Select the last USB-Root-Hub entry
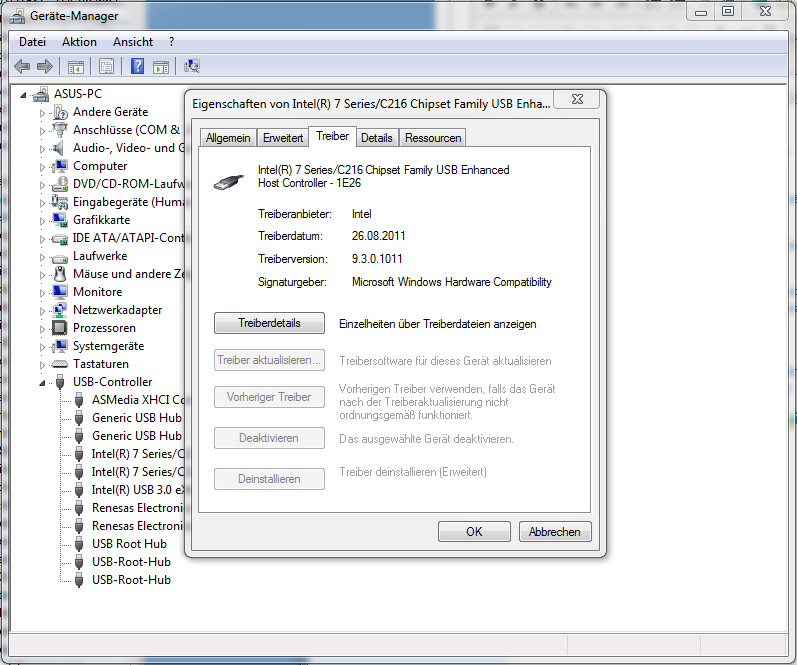Viewport: 797px width, 665px height. point(131,580)
